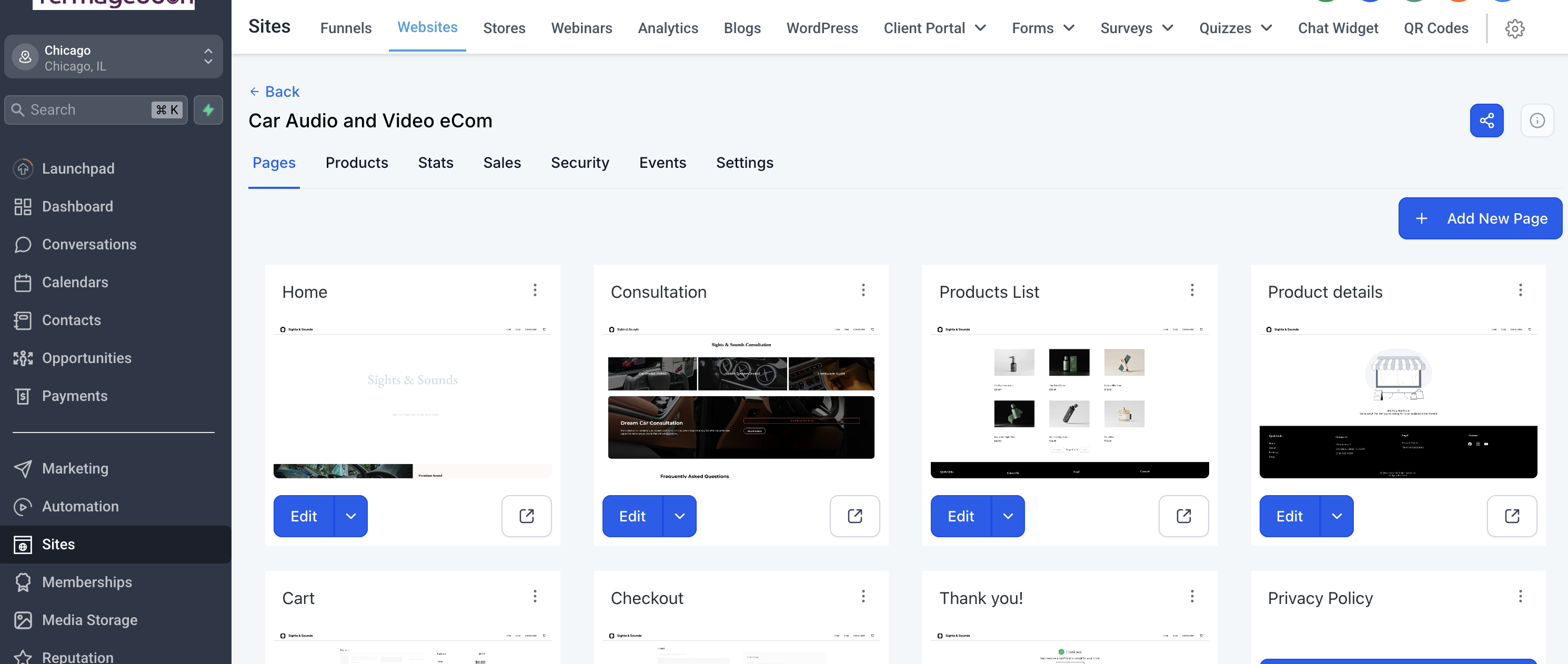The width and height of the screenshot is (1568, 664).
Task: Open preview icon for Product details page
Action: pos(1511,516)
